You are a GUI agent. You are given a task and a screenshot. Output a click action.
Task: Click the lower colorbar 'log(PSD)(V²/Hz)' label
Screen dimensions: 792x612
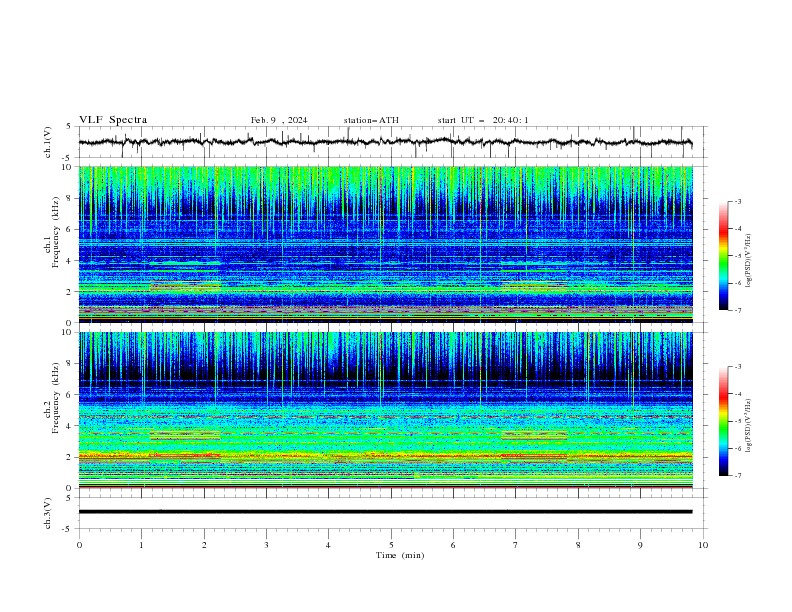click(x=748, y=426)
